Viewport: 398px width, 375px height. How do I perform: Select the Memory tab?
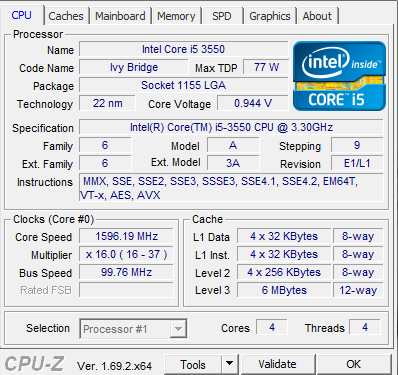pos(176,16)
